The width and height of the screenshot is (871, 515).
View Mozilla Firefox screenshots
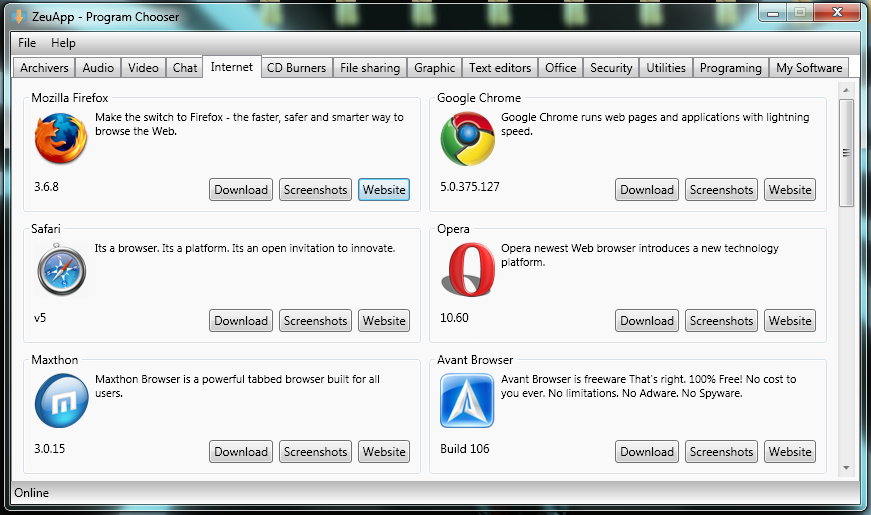[x=316, y=189]
